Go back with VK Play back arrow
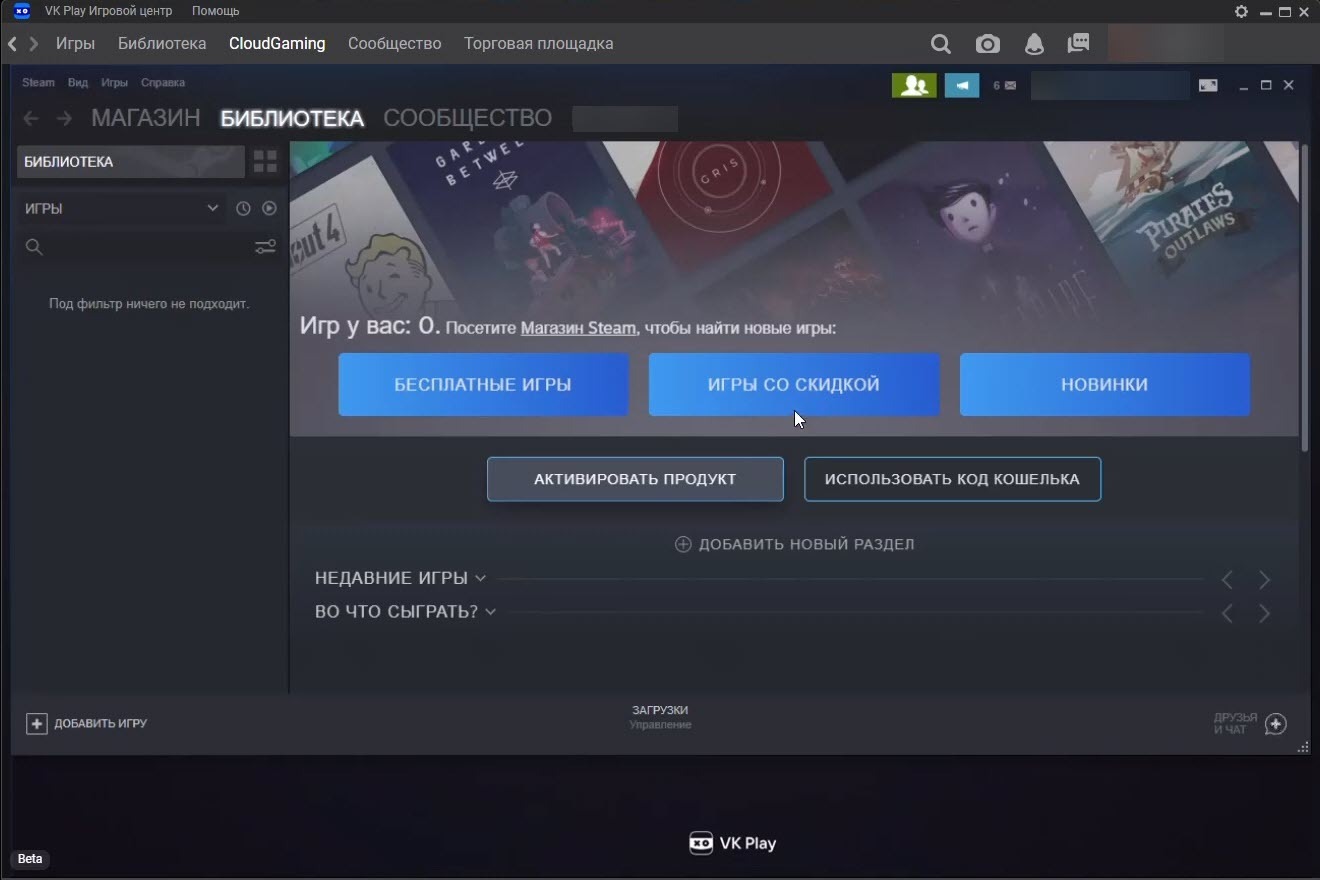The width and height of the screenshot is (1320, 880). [12, 44]
